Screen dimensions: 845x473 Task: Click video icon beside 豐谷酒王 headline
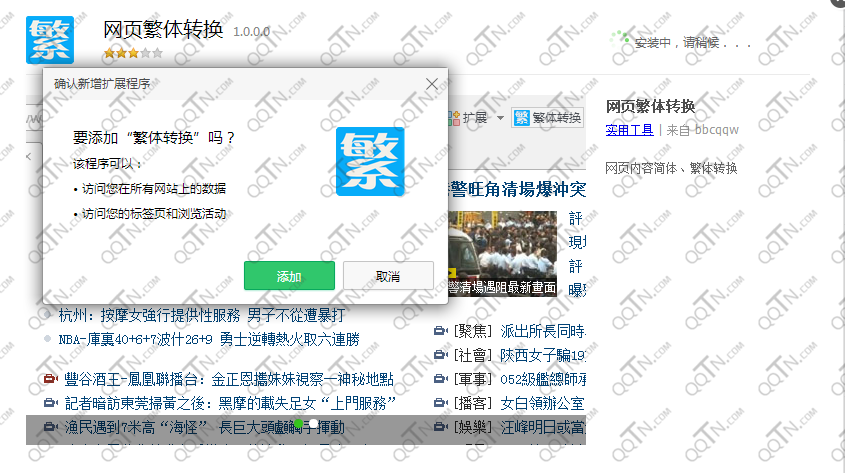pos(50,380)
